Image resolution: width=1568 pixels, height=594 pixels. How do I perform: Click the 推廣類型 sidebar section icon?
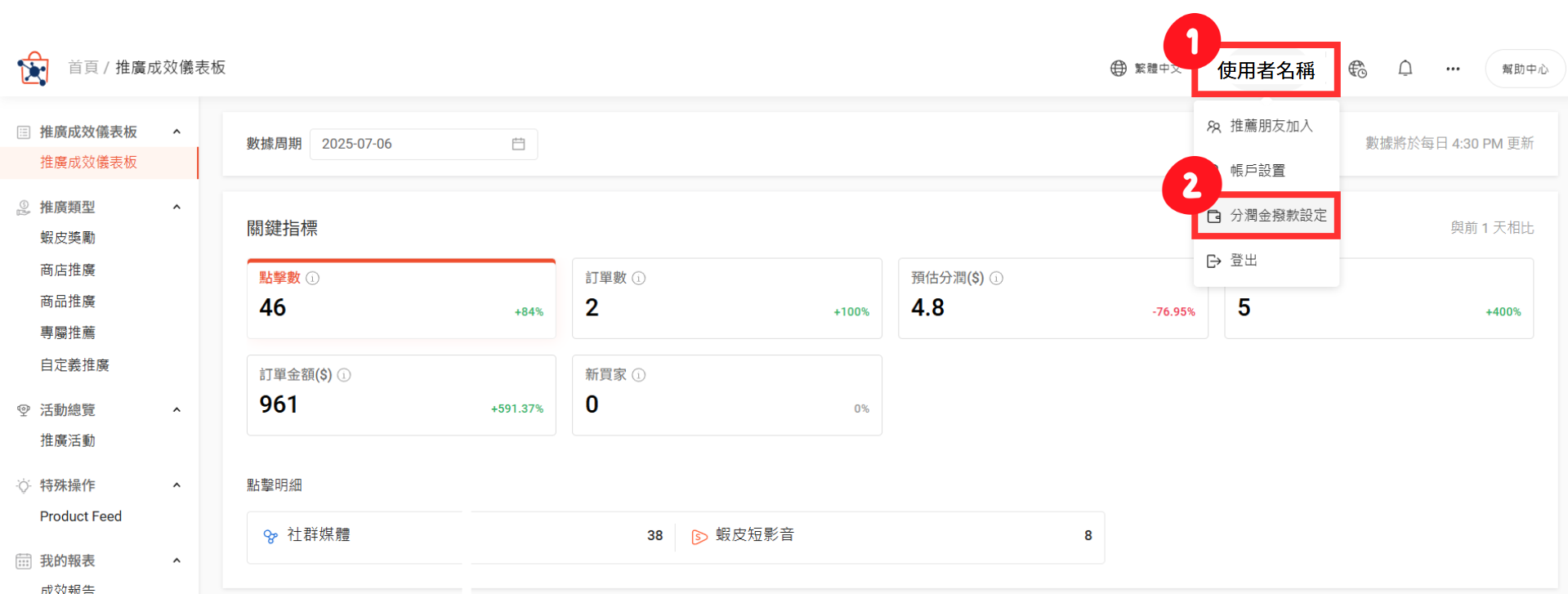pos(24,208)
